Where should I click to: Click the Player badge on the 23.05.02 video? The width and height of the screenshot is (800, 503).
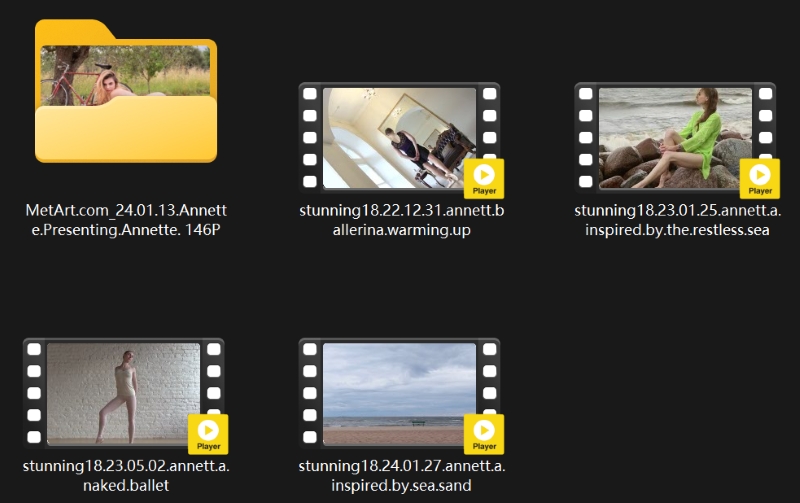208,434
